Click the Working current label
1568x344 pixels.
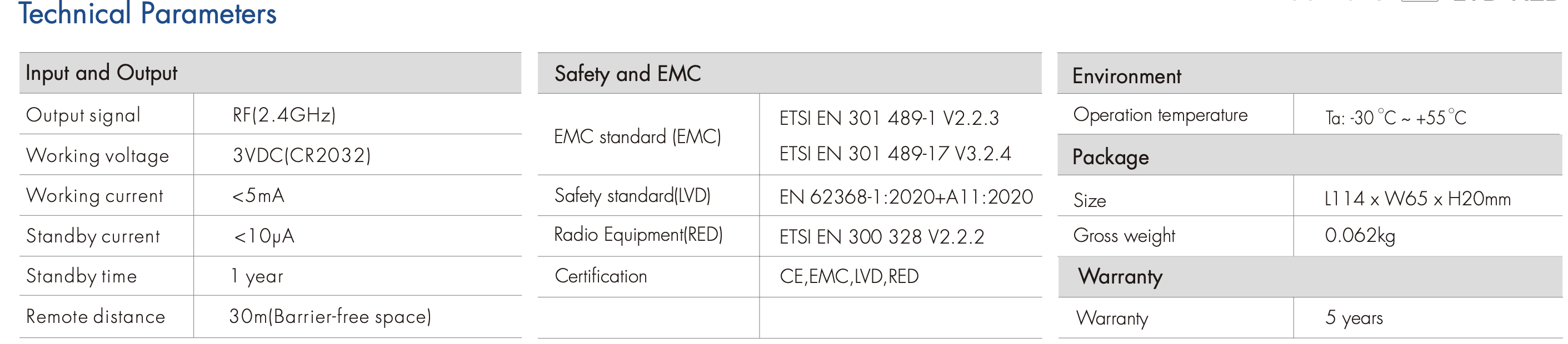[95, 196]
